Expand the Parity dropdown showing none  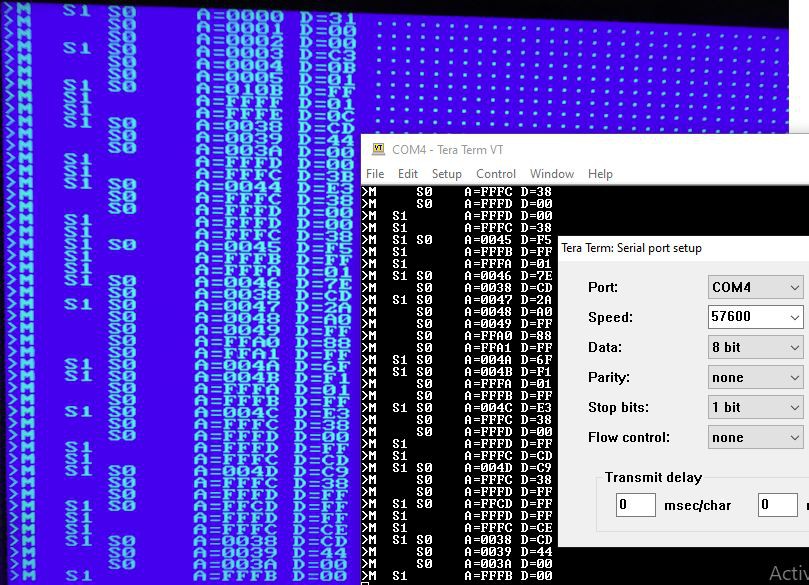pos(795,378)
